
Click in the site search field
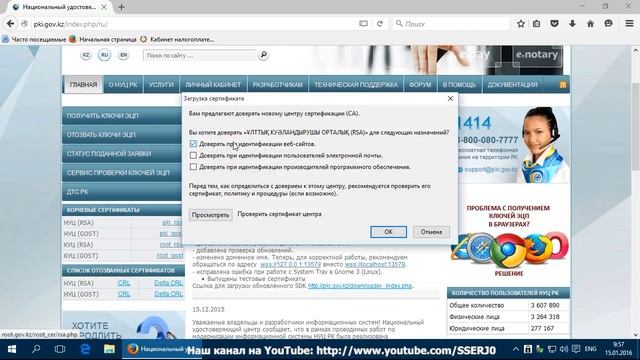pyautogui.click(x=200, y=55)
